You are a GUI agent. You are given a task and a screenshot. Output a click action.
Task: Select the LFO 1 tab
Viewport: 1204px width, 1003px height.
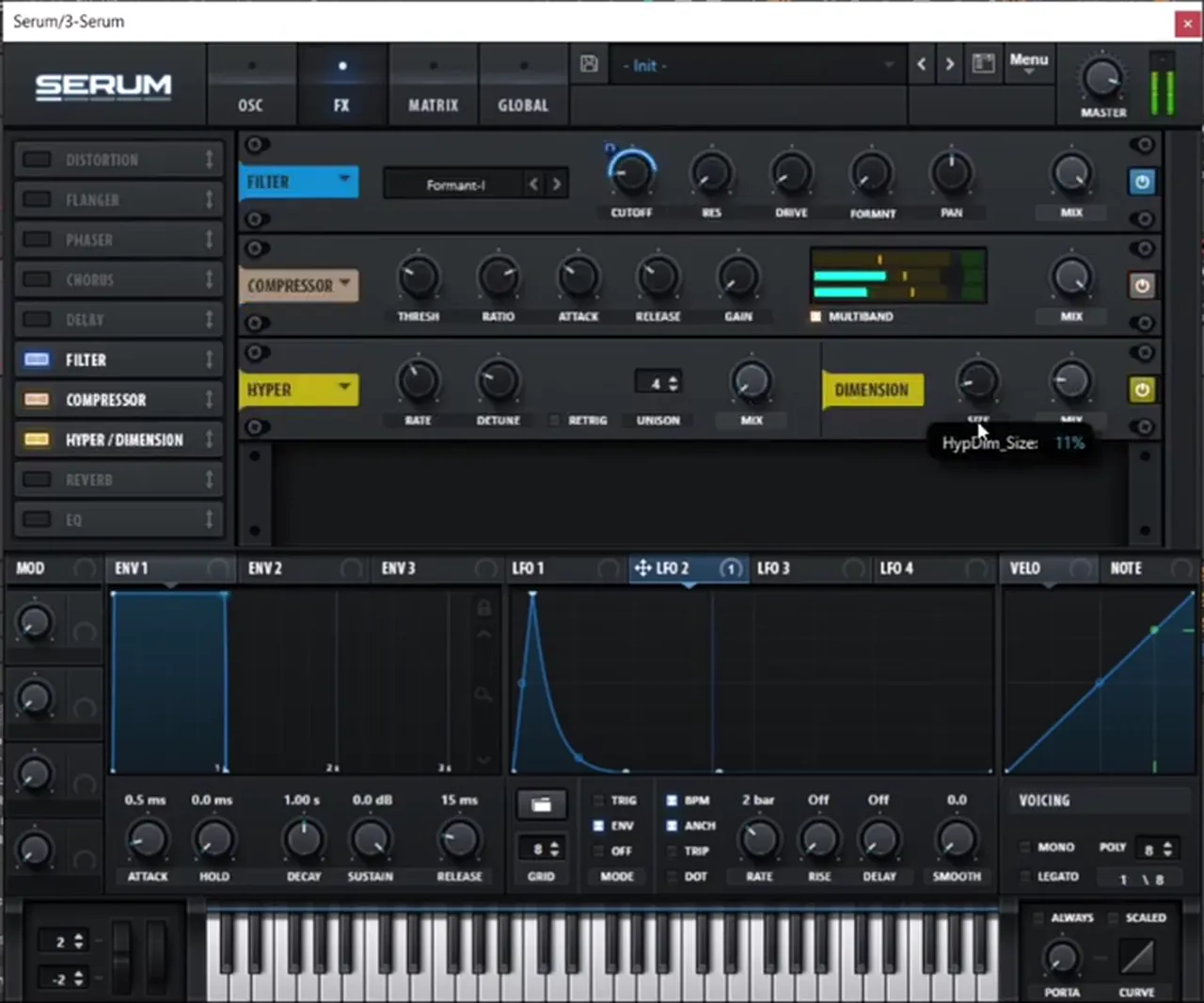[528, 568]
